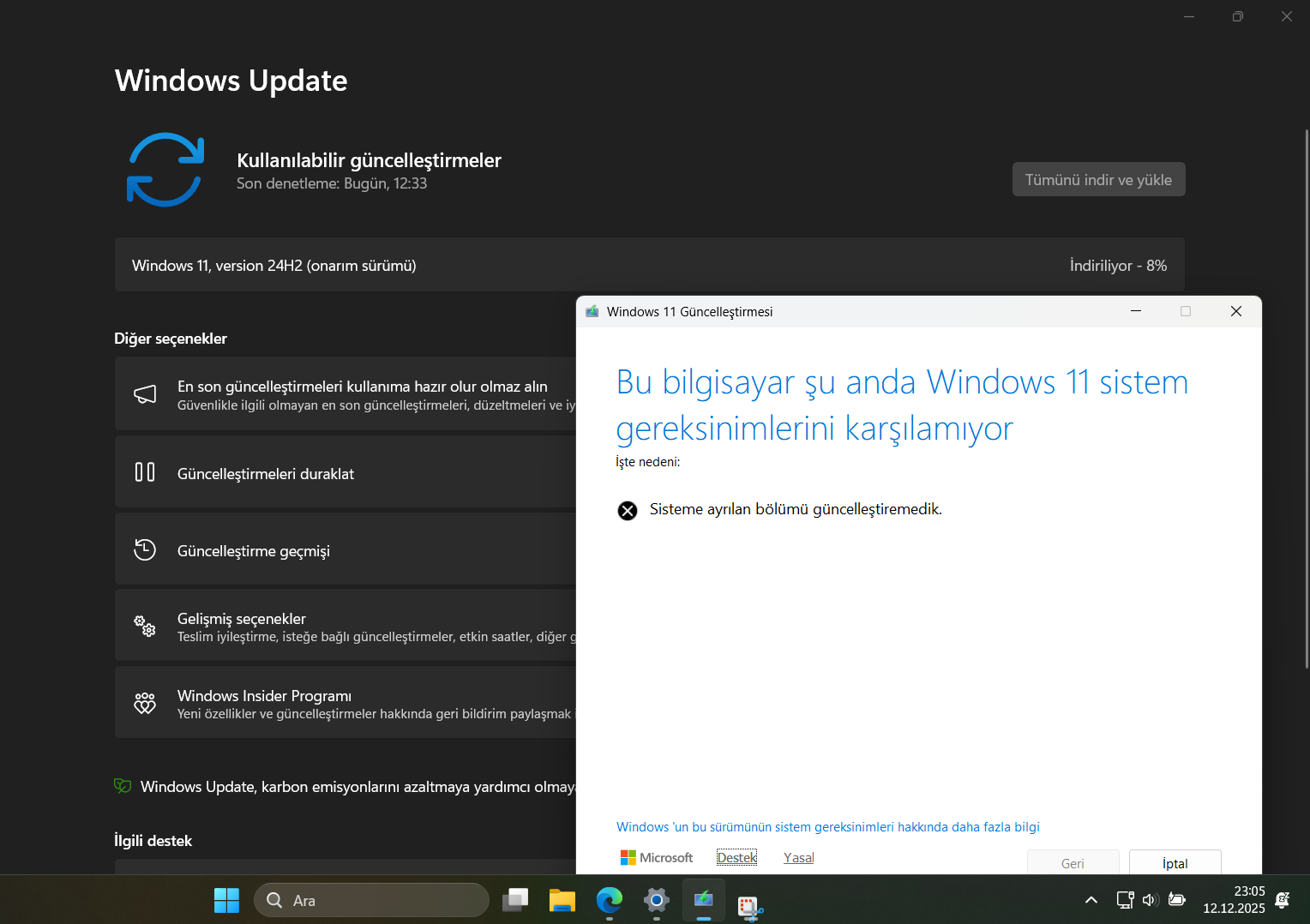
Task: Open the system requirements info link
Action: click(828, 826)
